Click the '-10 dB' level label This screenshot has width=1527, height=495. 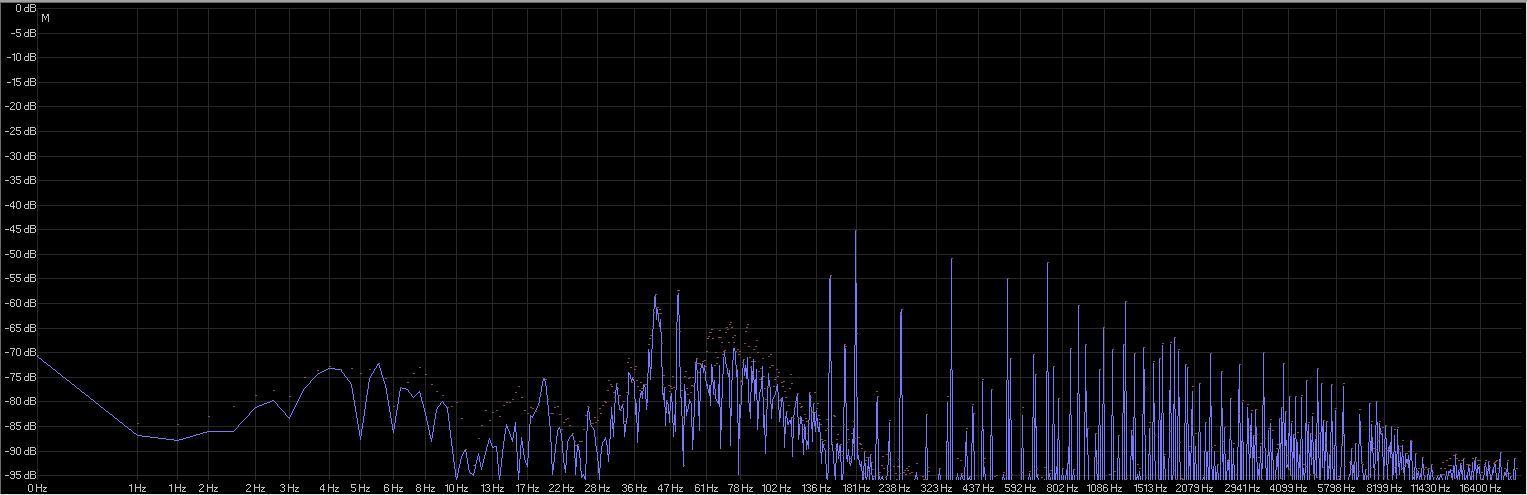point(21,57)
